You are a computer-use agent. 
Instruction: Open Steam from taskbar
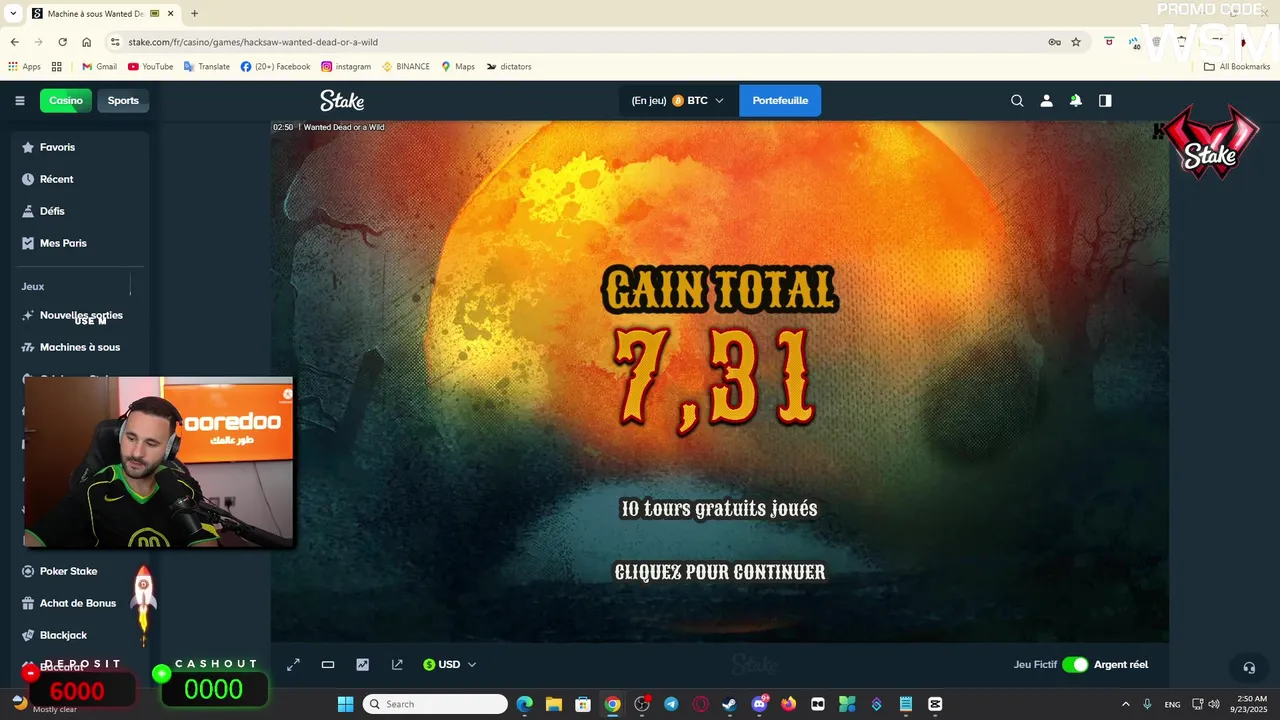pos(729,704)
